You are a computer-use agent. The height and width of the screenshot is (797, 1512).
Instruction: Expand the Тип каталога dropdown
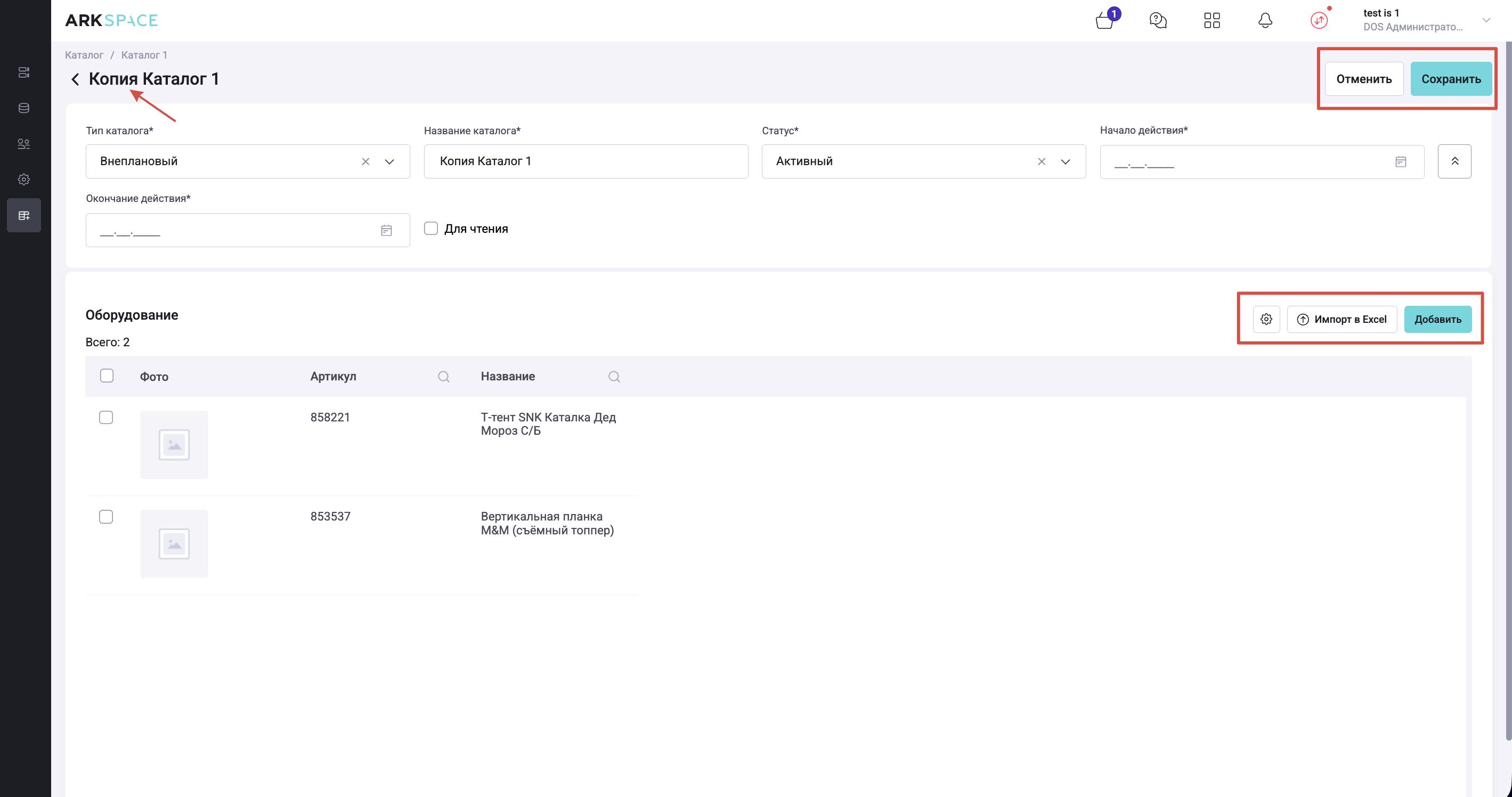coord(389,161)
